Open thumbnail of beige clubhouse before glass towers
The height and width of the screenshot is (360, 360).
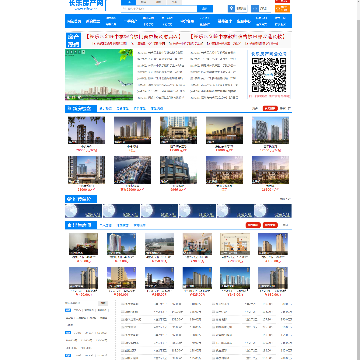(x=178, y=130)
